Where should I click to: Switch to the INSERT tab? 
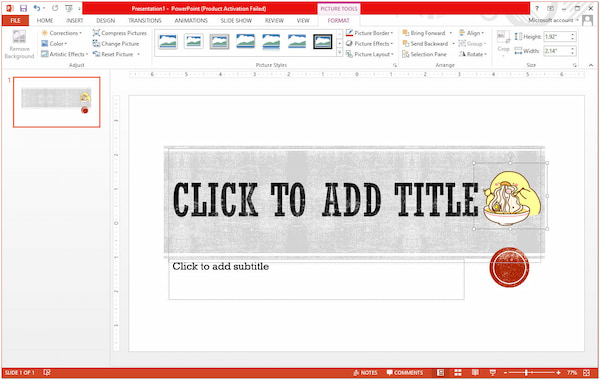pyautogui.click(x=75, y=21)
